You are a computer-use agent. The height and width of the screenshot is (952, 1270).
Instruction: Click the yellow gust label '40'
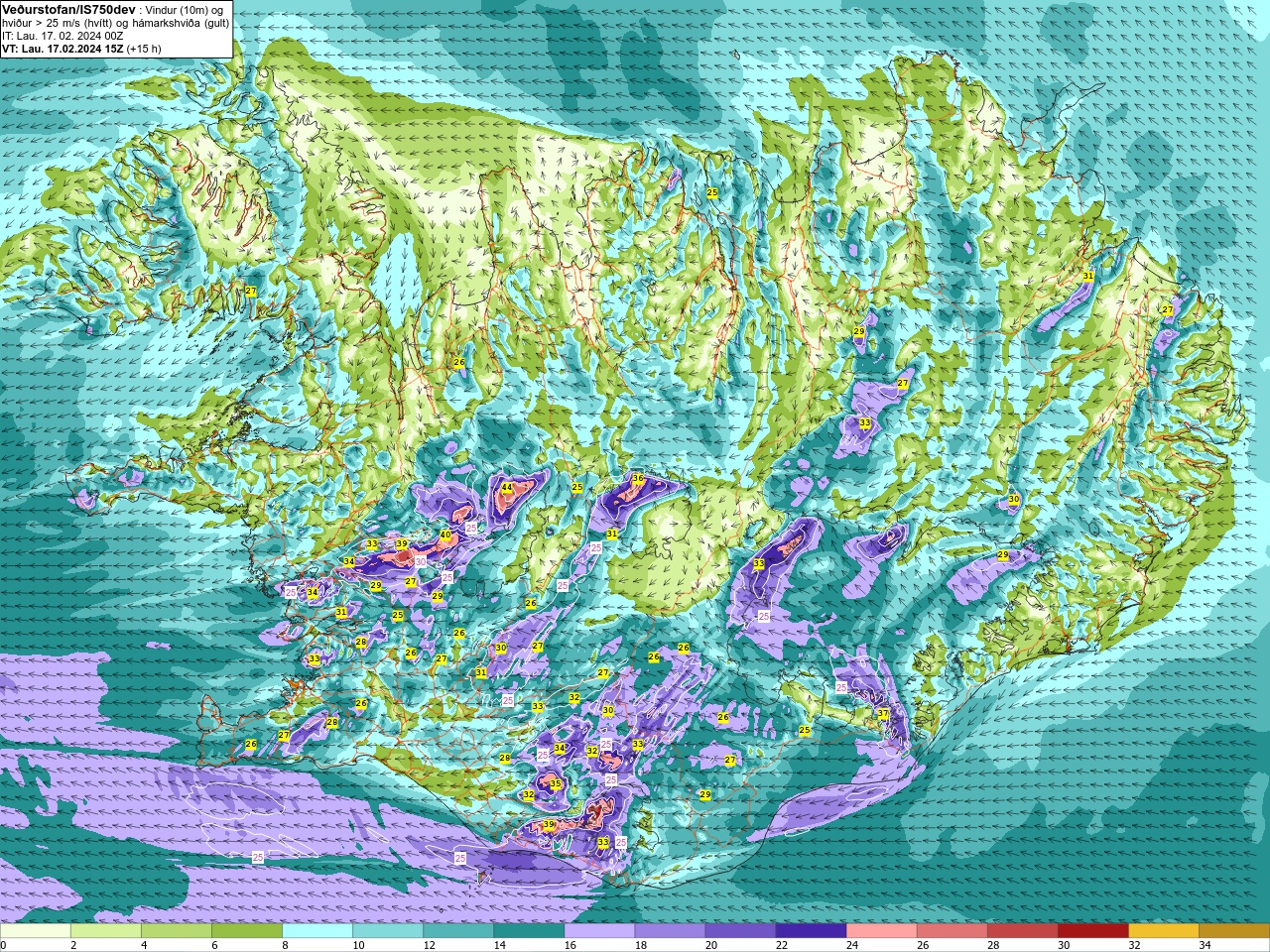pos(445,535)
